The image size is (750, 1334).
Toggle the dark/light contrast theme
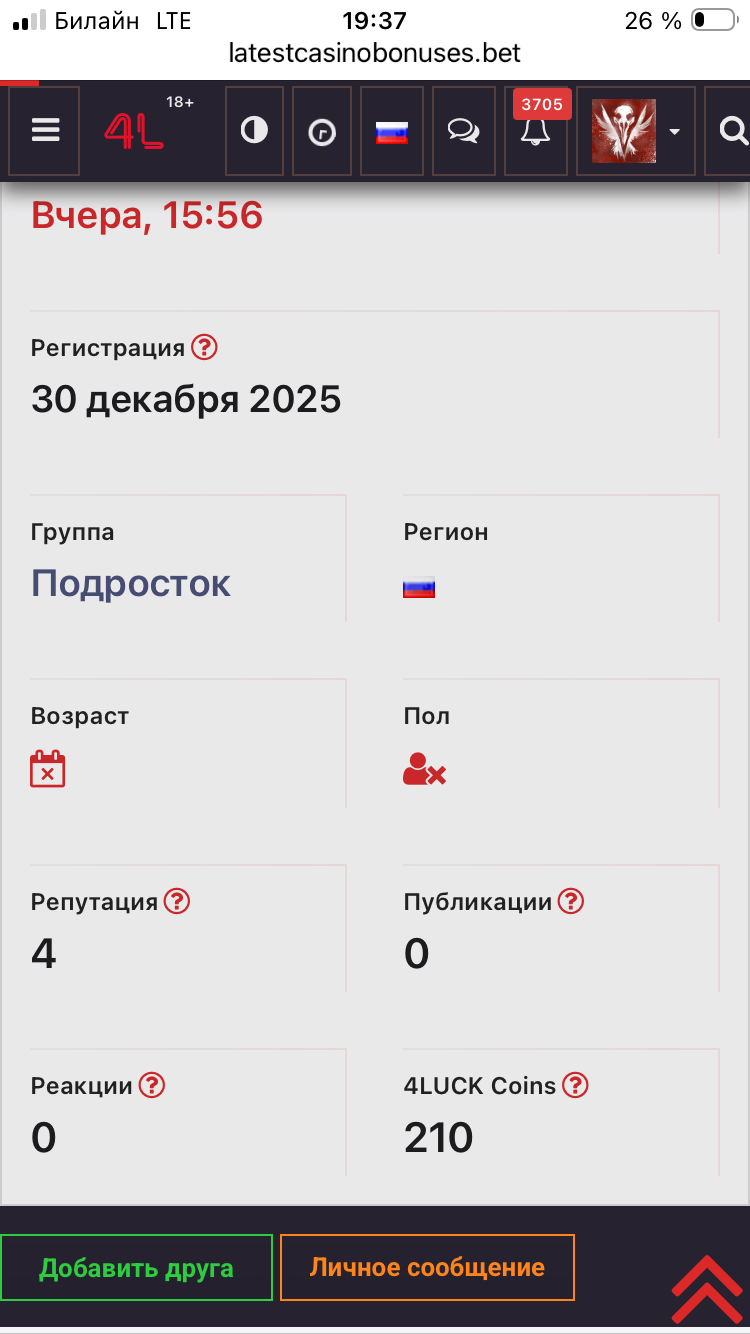click(x=254, y=131)
